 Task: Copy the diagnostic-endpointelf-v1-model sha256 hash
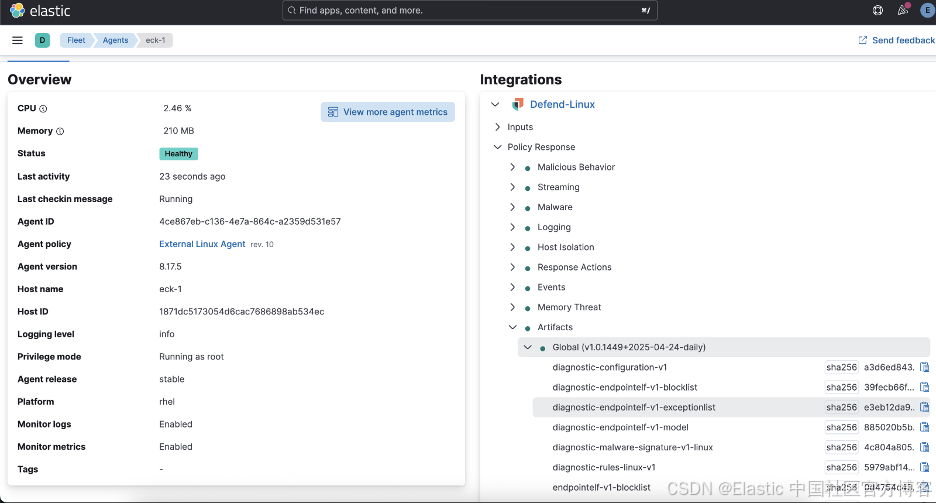point(925,427)
